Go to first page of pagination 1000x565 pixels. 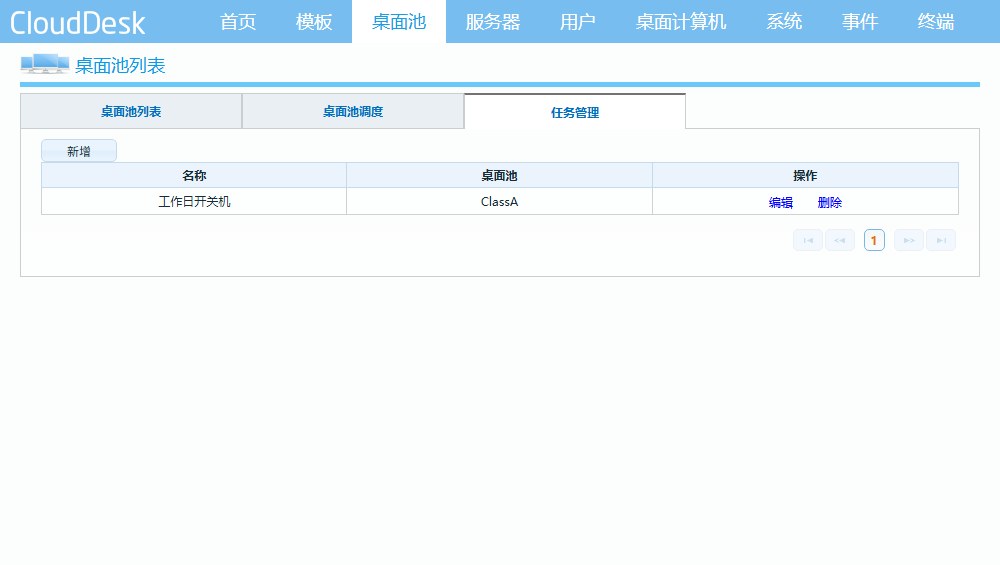click(808, 240)
